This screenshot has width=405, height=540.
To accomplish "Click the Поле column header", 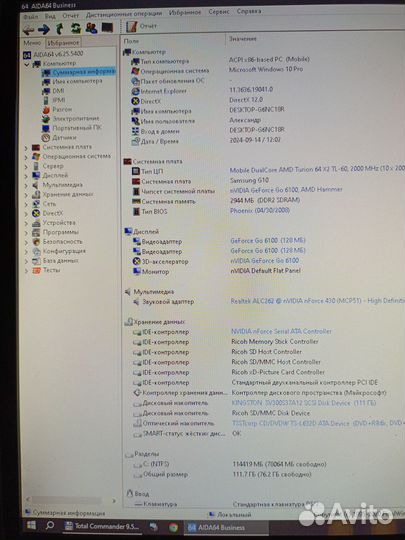I will (x=131, y=41).
